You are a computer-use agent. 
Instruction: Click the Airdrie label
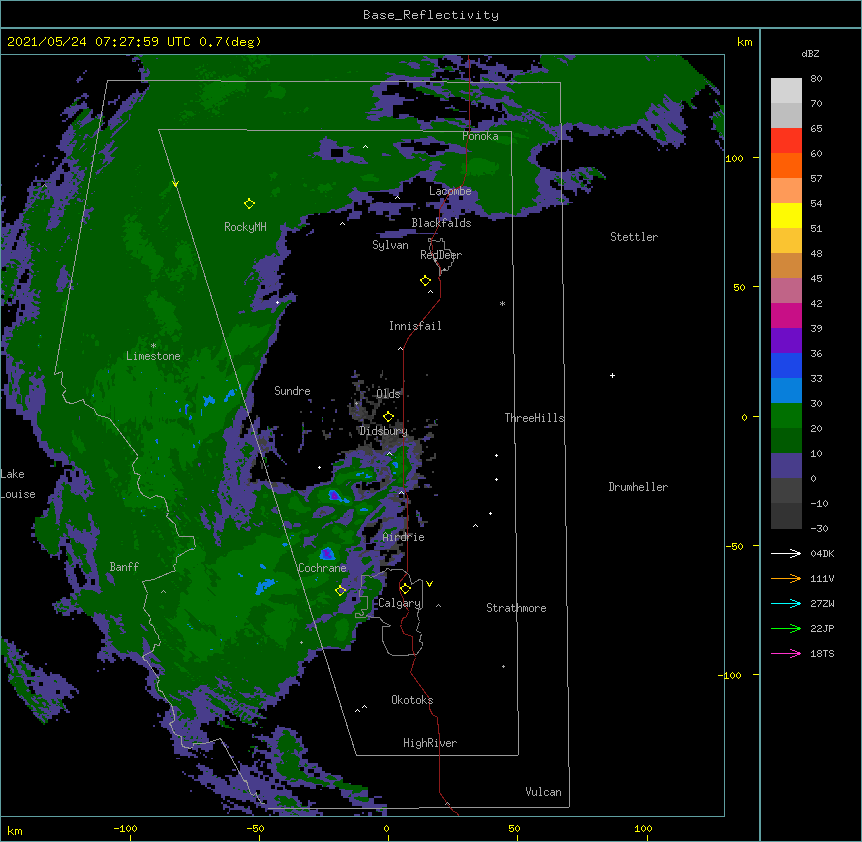pyautogui.click(x=404, y=537)
